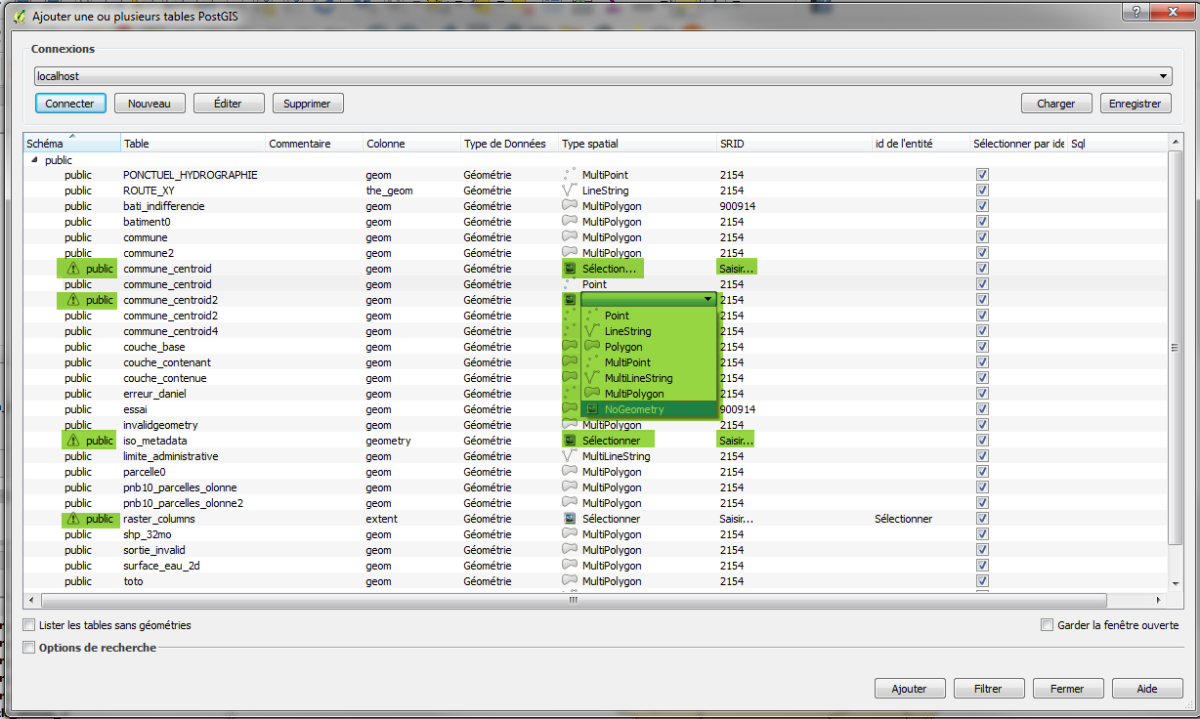This screenshot has width=1200, height=719.
Task: Click the horizontal scrollbar below the table list
Action: pos(573,600)
